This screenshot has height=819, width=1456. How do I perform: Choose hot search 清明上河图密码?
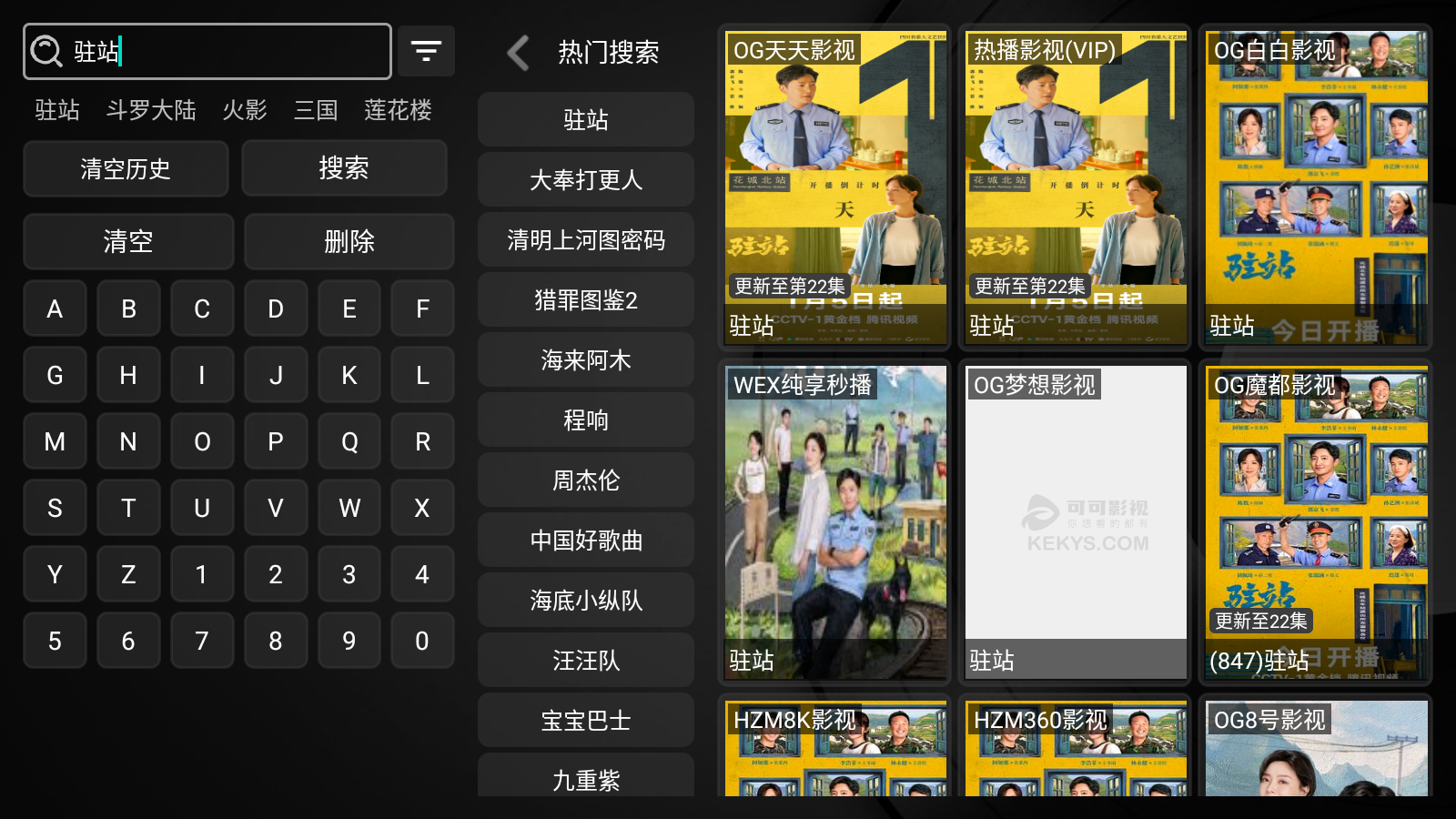point(586,239)
